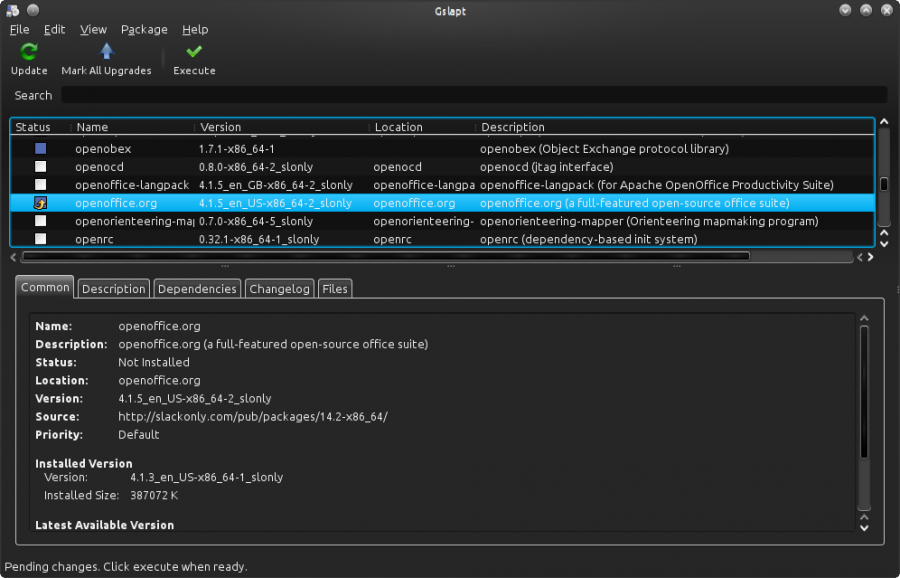The width and height of the screenshot is (900, 578).
Task: Click the round sticky button beside the app icon
Action: [x=33, y=10]
